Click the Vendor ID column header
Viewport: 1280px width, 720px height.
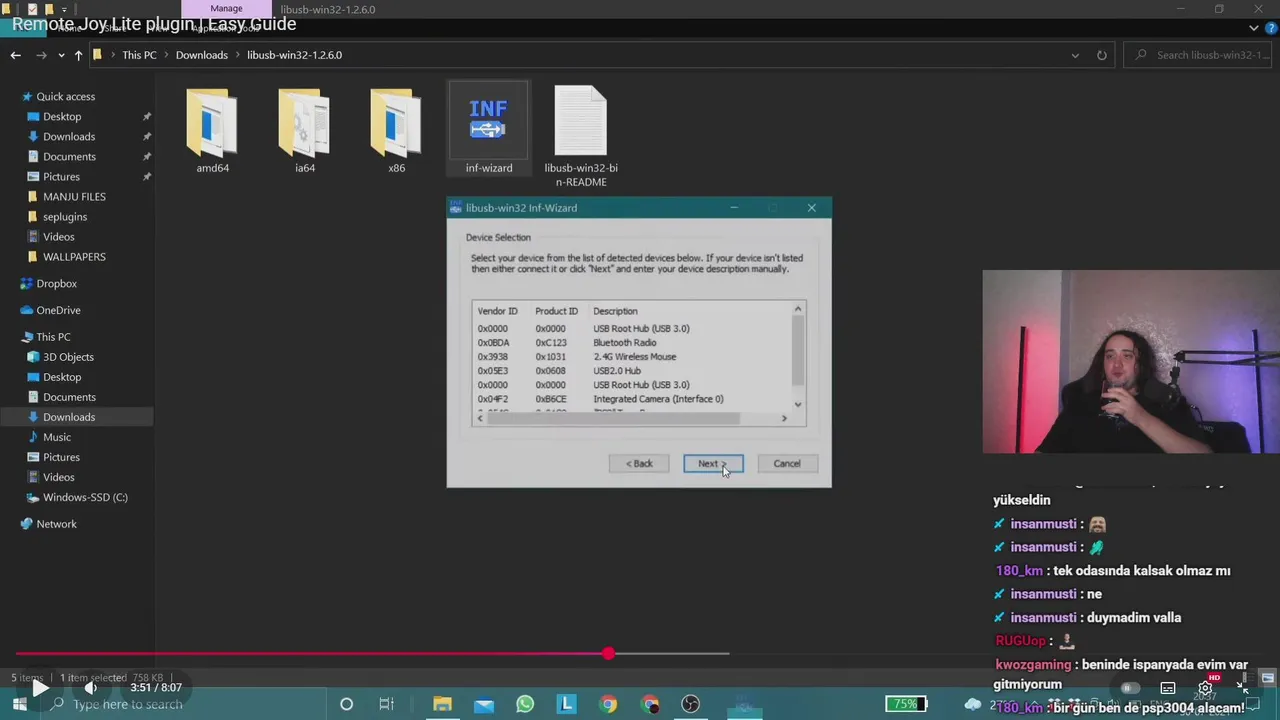pyautogui.click(x=497, y=311)
